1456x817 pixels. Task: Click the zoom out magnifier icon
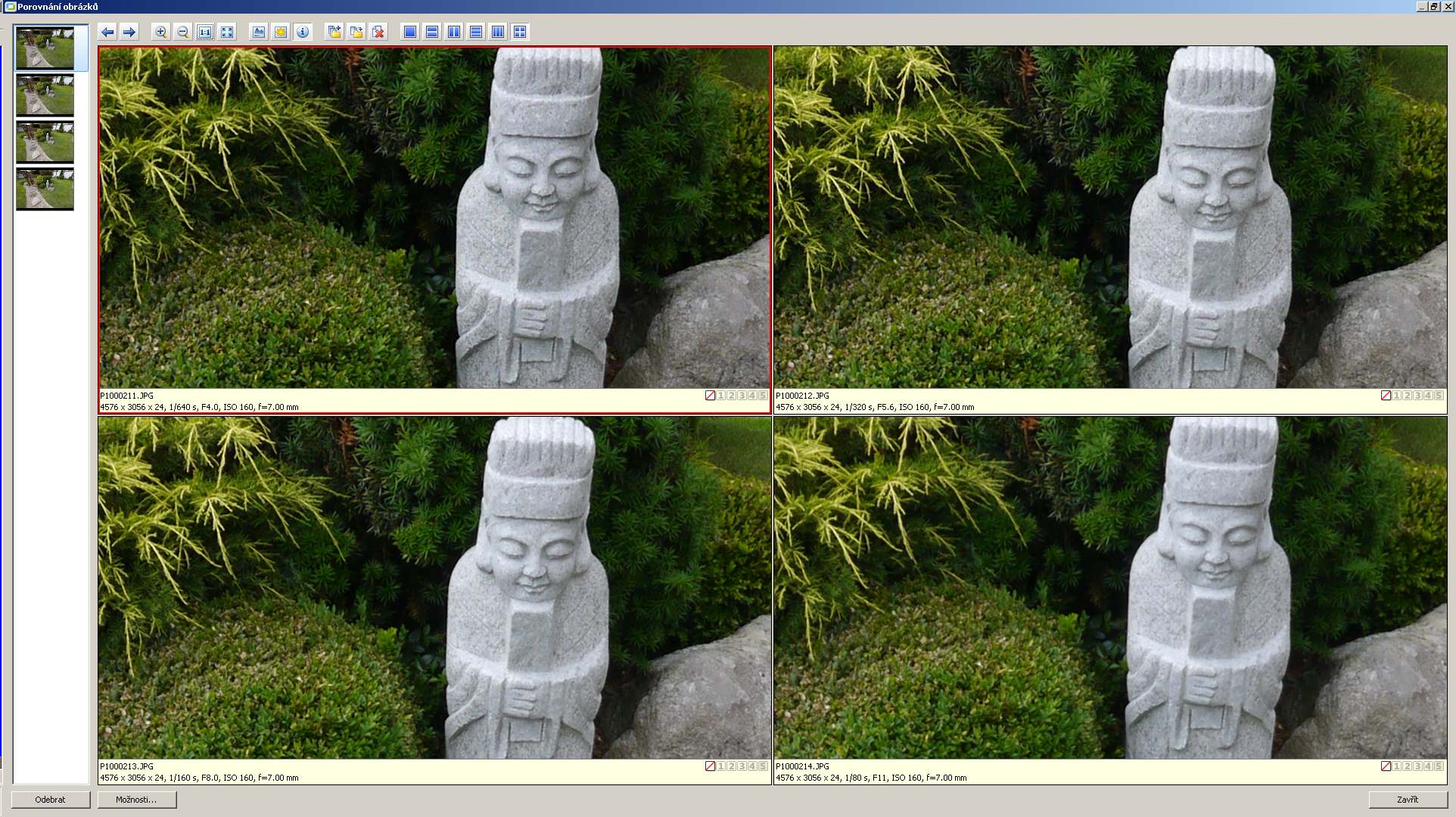(x=182, y=32)
